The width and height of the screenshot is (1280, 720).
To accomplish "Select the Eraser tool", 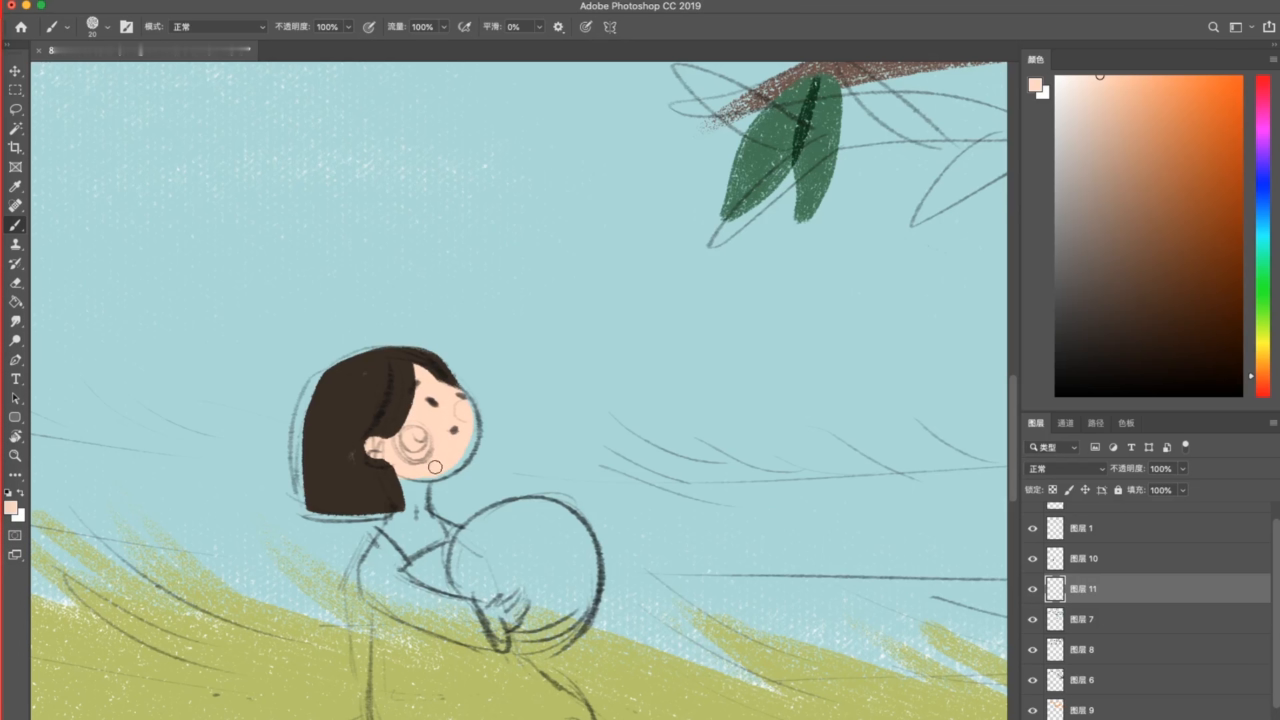I will pyautogui.click(x=15, y=283).
